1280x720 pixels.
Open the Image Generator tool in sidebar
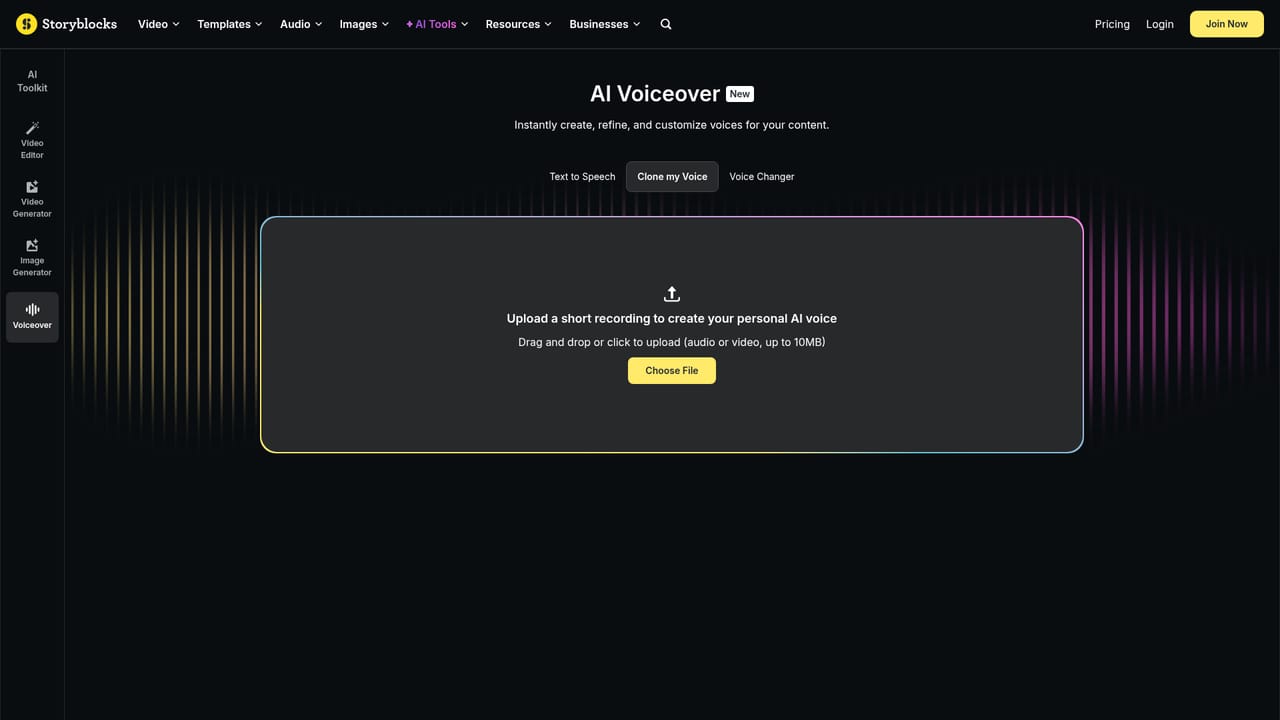[x=32, y=258]
